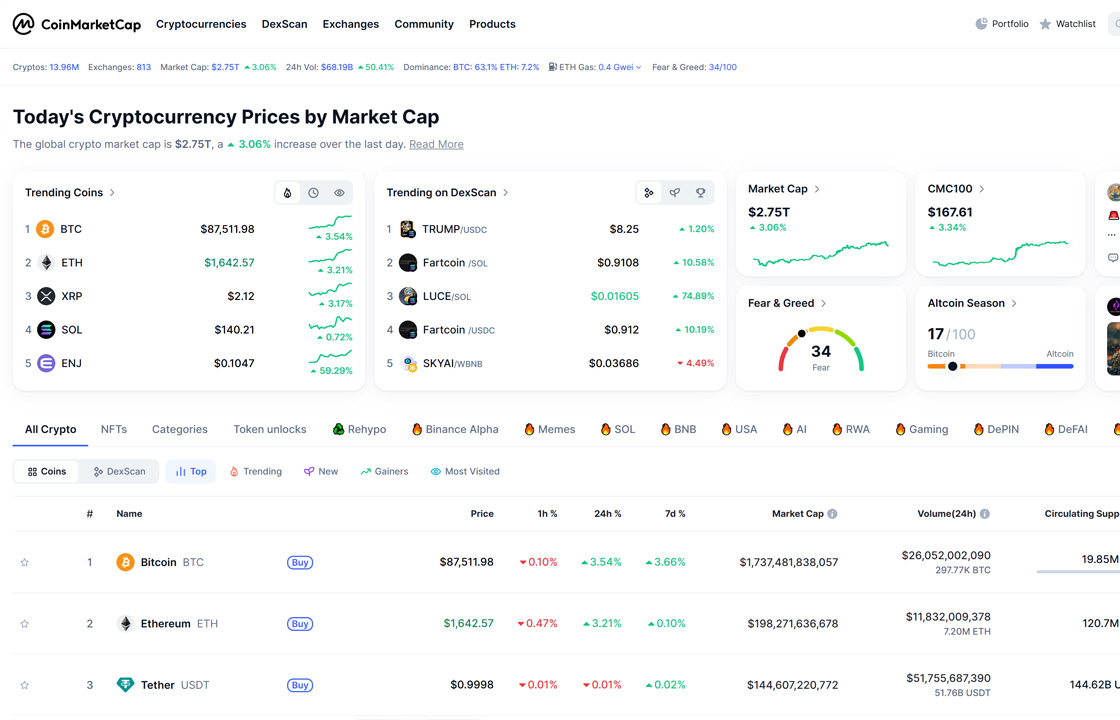Click the Tether logo in table row 3
Screen dimensions: 1120x720
(x=125, y=685)
